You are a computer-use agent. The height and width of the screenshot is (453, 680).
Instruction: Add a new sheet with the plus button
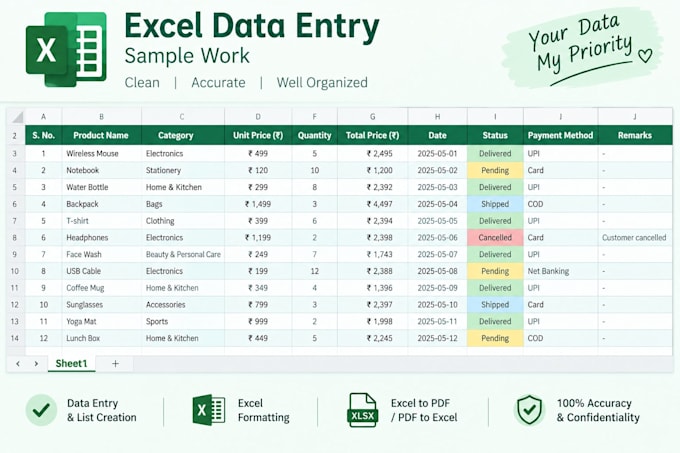115,364
